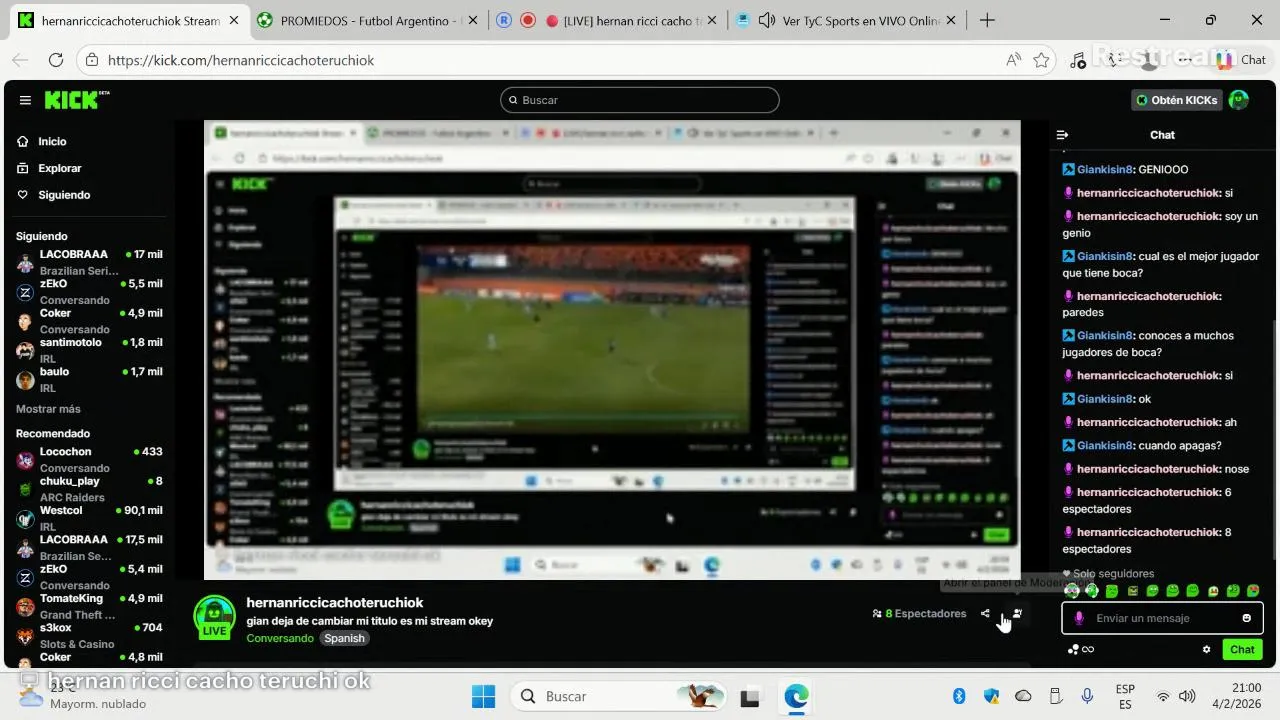Open chuku_play recommended channel
Screen dimensions: 1280x720
coord(88,489)
